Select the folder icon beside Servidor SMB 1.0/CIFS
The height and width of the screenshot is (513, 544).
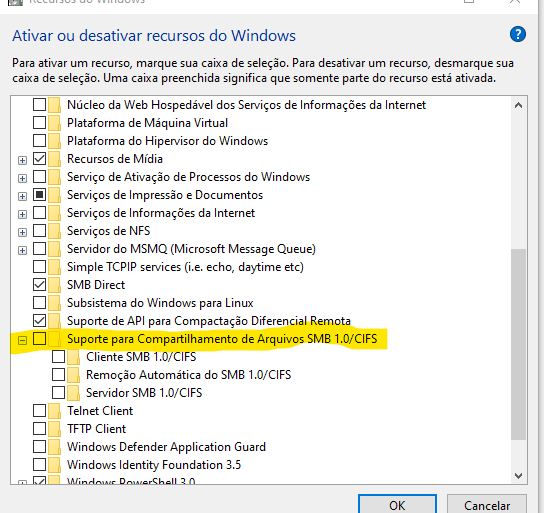click(x=74, y=393)
